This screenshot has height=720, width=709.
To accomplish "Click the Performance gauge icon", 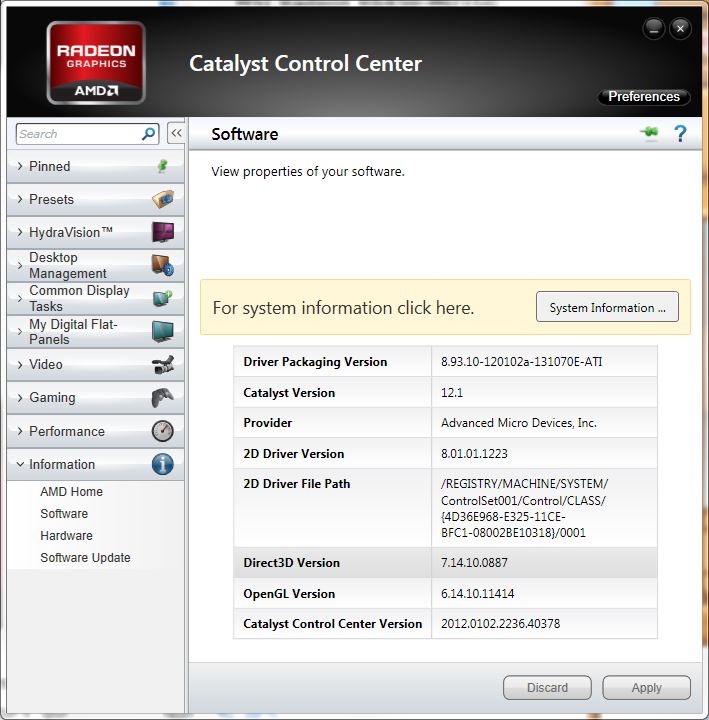I will (x=163, y=431).
